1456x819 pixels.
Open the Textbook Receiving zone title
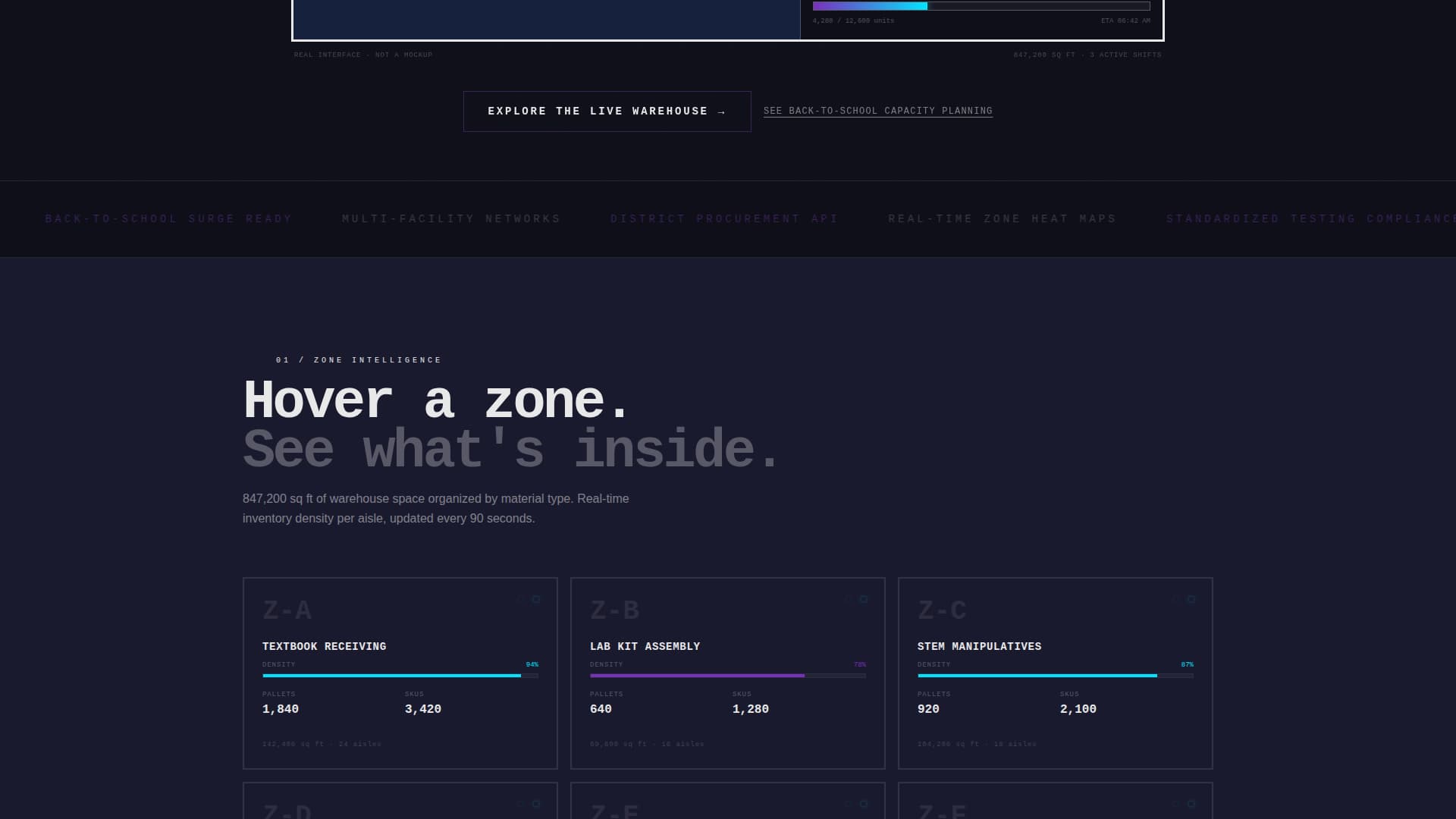[324, 647]
